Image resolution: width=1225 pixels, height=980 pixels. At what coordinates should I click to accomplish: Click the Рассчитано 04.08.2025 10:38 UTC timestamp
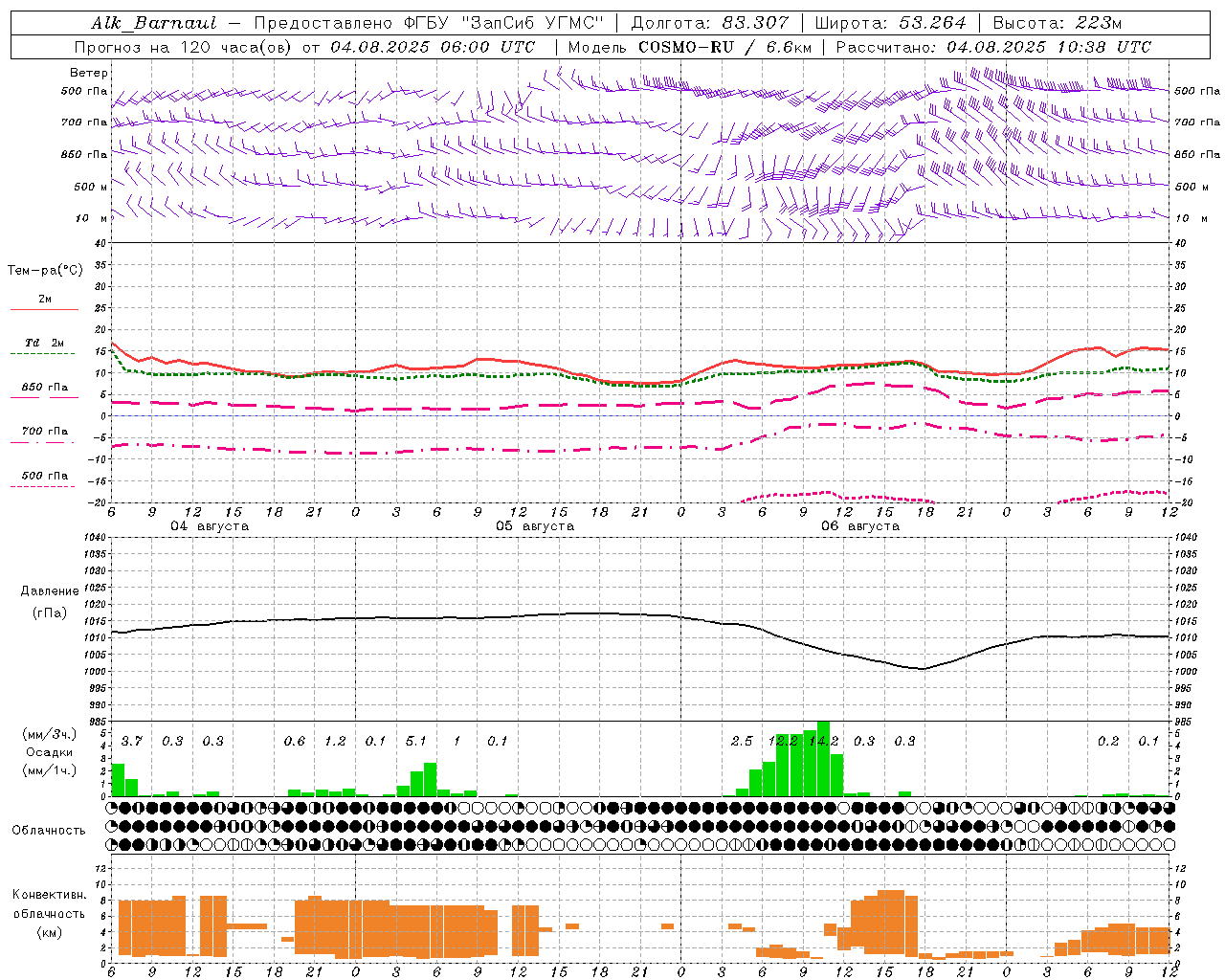coord(993,47)
